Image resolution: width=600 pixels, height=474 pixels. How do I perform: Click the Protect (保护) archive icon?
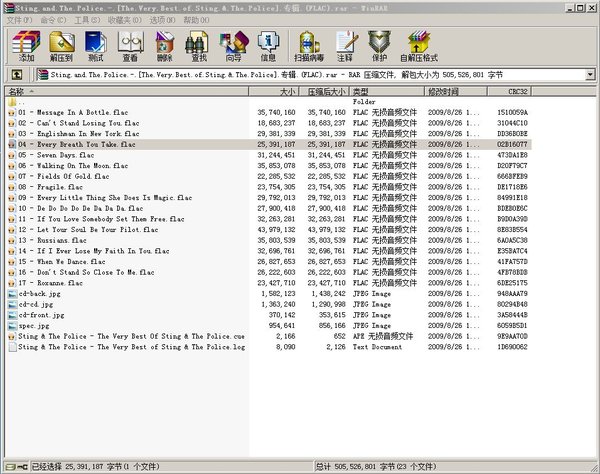click(378, 46)
